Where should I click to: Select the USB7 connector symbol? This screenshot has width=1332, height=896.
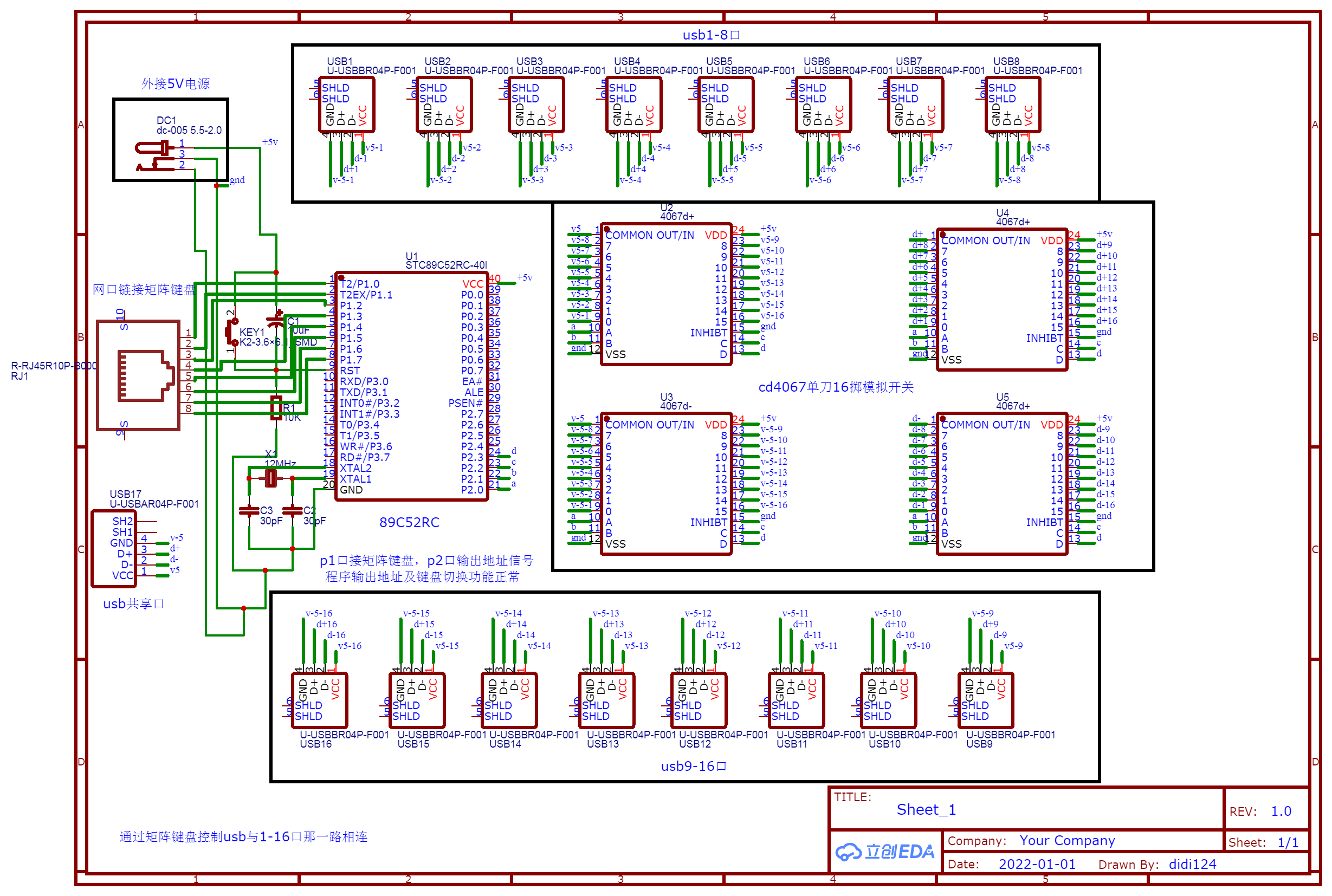coord(916,105)
